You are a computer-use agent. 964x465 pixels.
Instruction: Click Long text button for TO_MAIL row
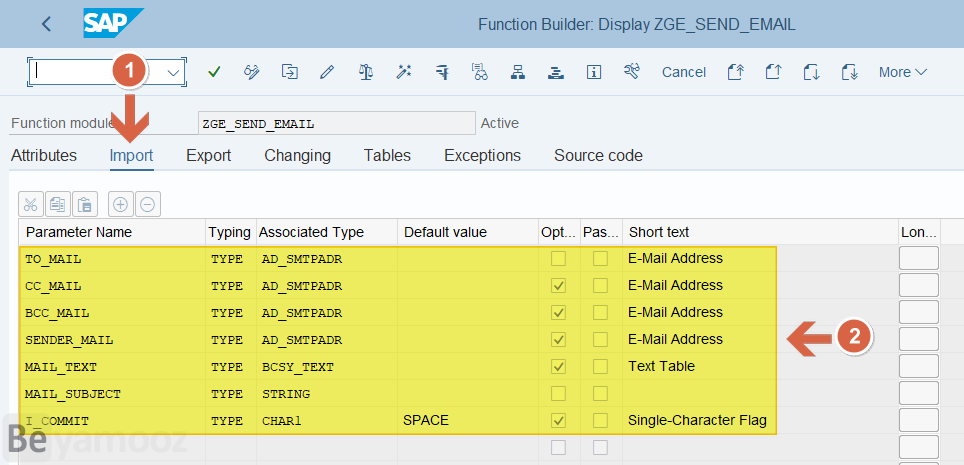pos(919,258)
